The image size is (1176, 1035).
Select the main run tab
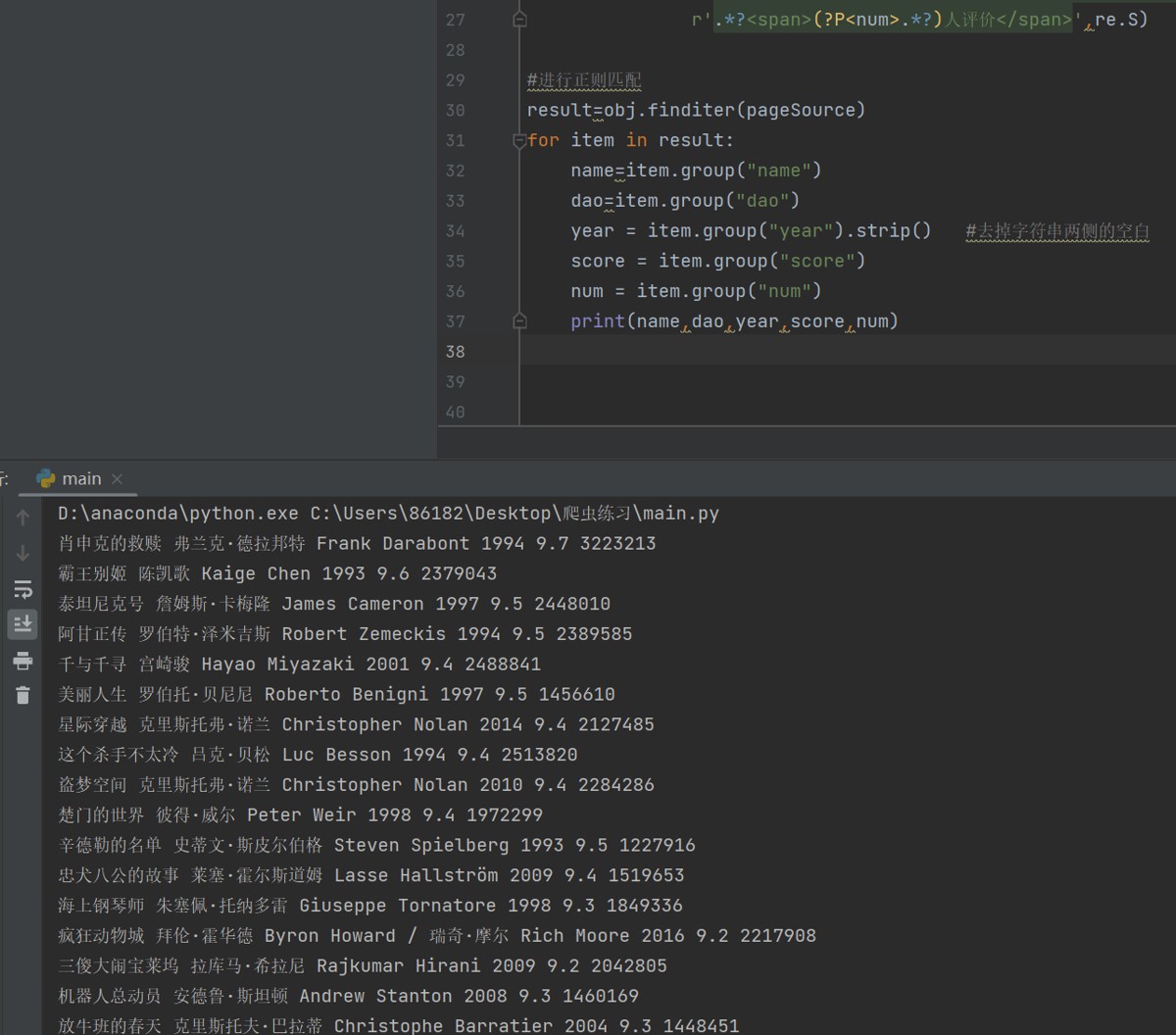pyautogui.click(x=81, y=478)
